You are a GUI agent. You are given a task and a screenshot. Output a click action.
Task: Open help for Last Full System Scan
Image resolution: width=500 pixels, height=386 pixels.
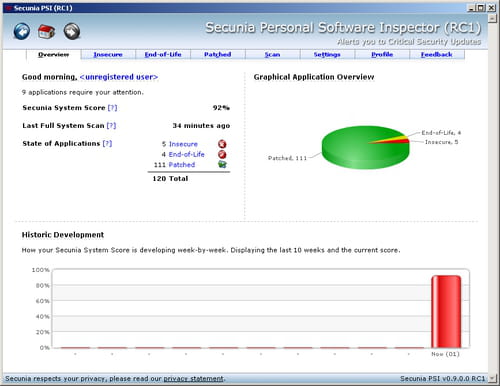point(111,126)
